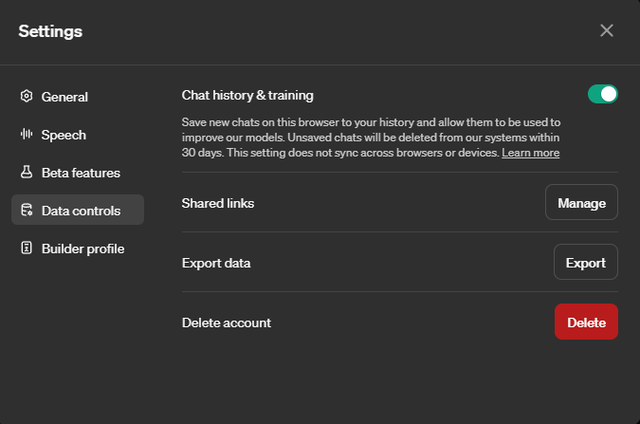Click the Delete account row label
The width and height of the screenshot is (640, 424).
tap(226, 323)
